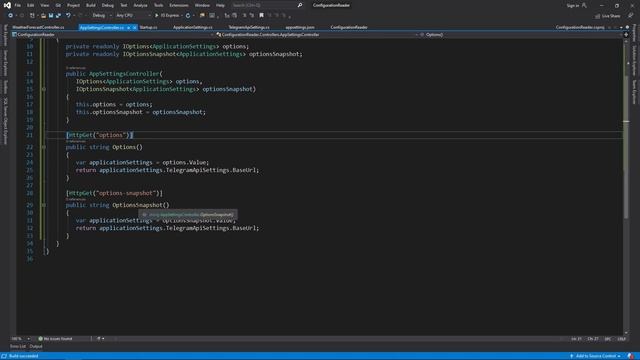The width and height of the screenshot is (640, 360).
Task: Open the Any CPU platform dropdown
Action: pyautogui.click(x=133, y=16)
